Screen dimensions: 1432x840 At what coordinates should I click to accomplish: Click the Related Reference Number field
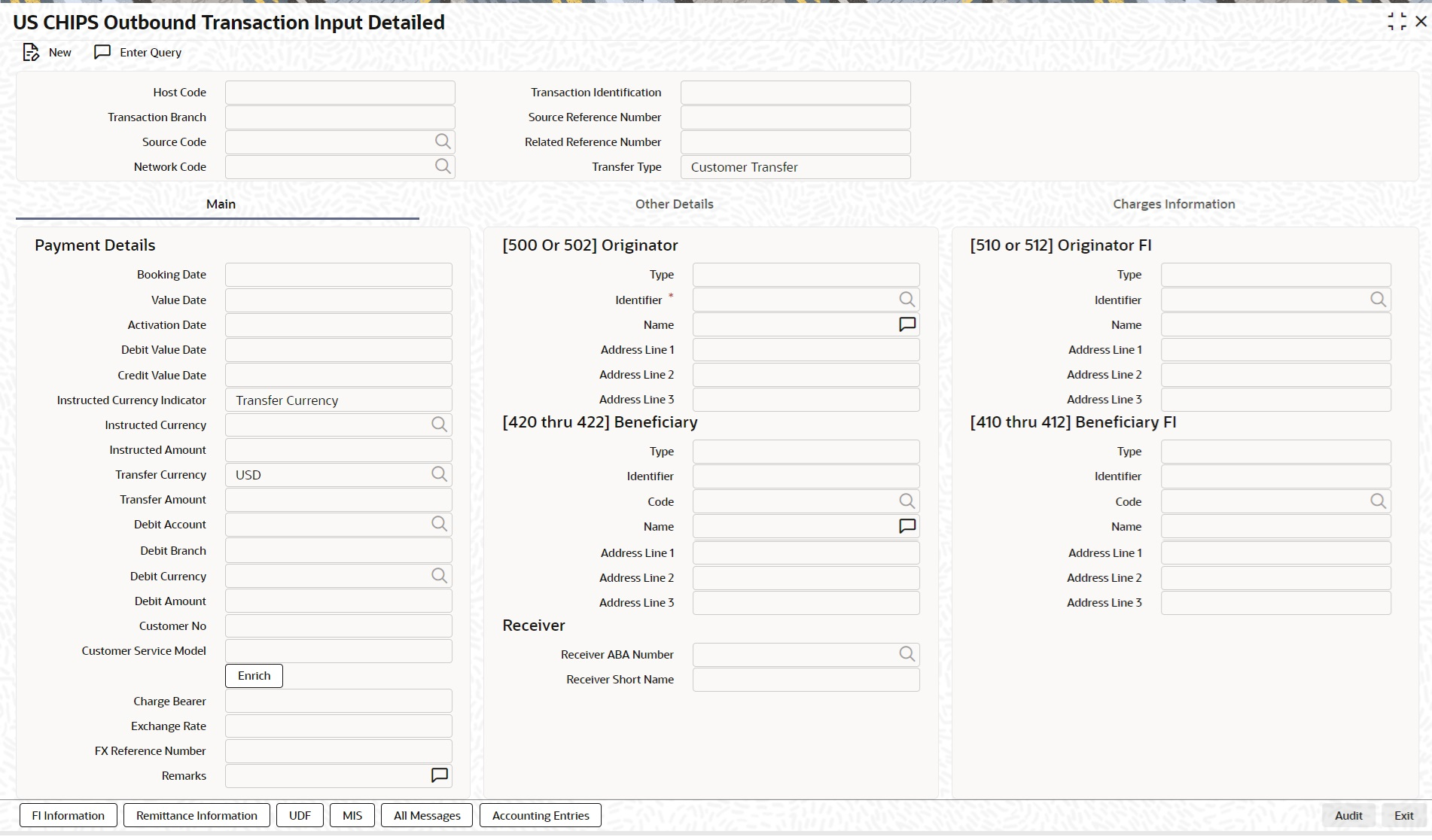coord(795,142)
